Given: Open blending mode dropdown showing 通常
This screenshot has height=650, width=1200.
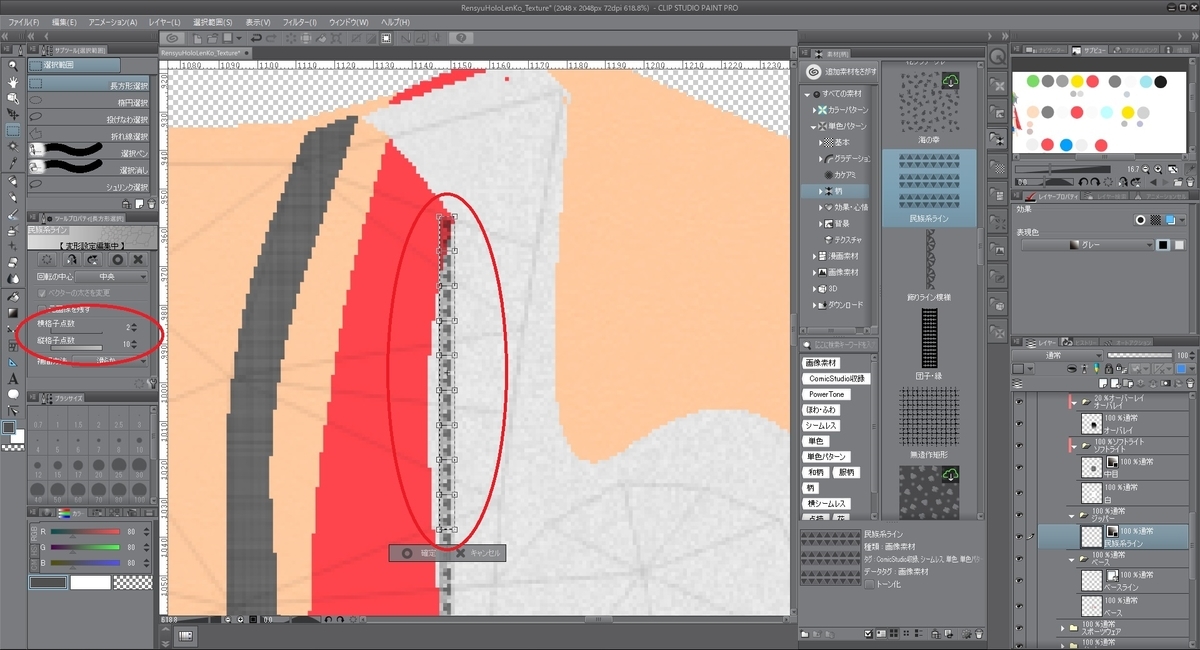Looking at the screenshot, I should pos(1056,355).
